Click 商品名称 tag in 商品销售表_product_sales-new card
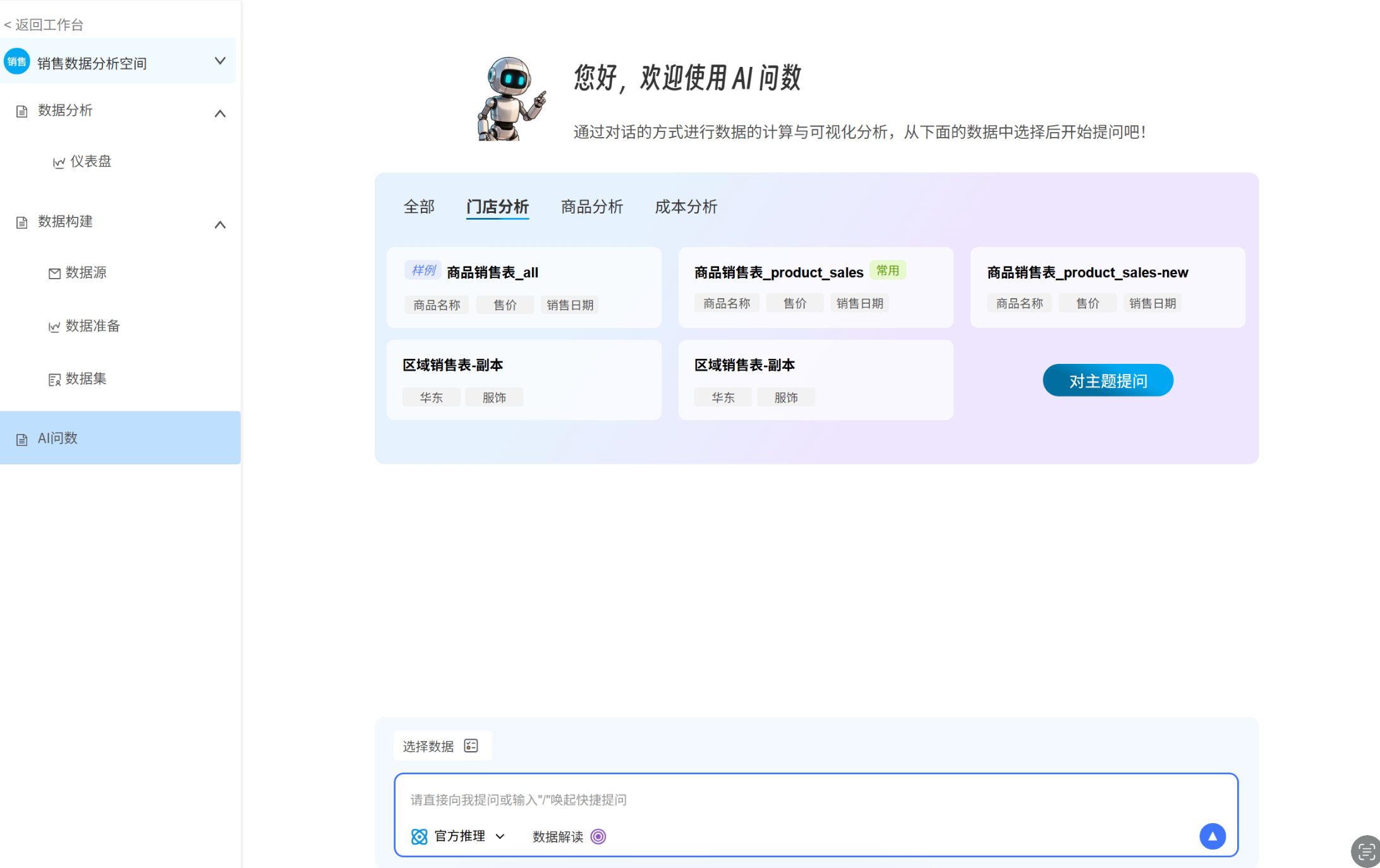The height and width of the screenshot is (868, 1380). coord(1019,304)
